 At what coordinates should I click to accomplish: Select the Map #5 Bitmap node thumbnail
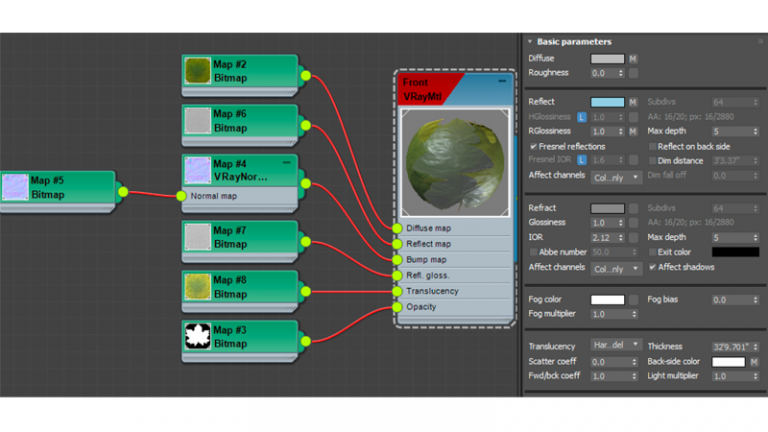[15, 187]
